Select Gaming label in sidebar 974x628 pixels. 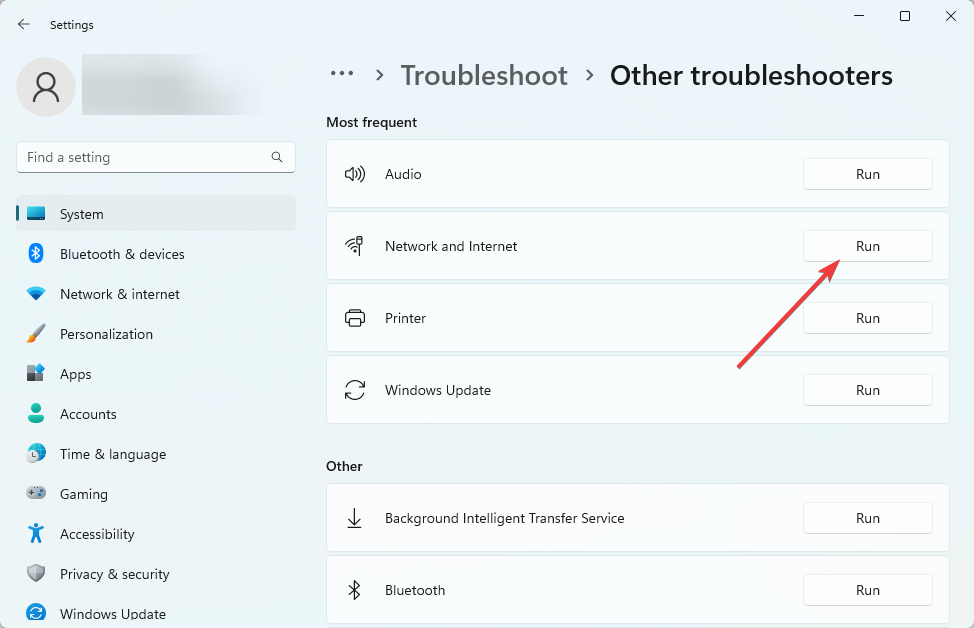(84, 494)
